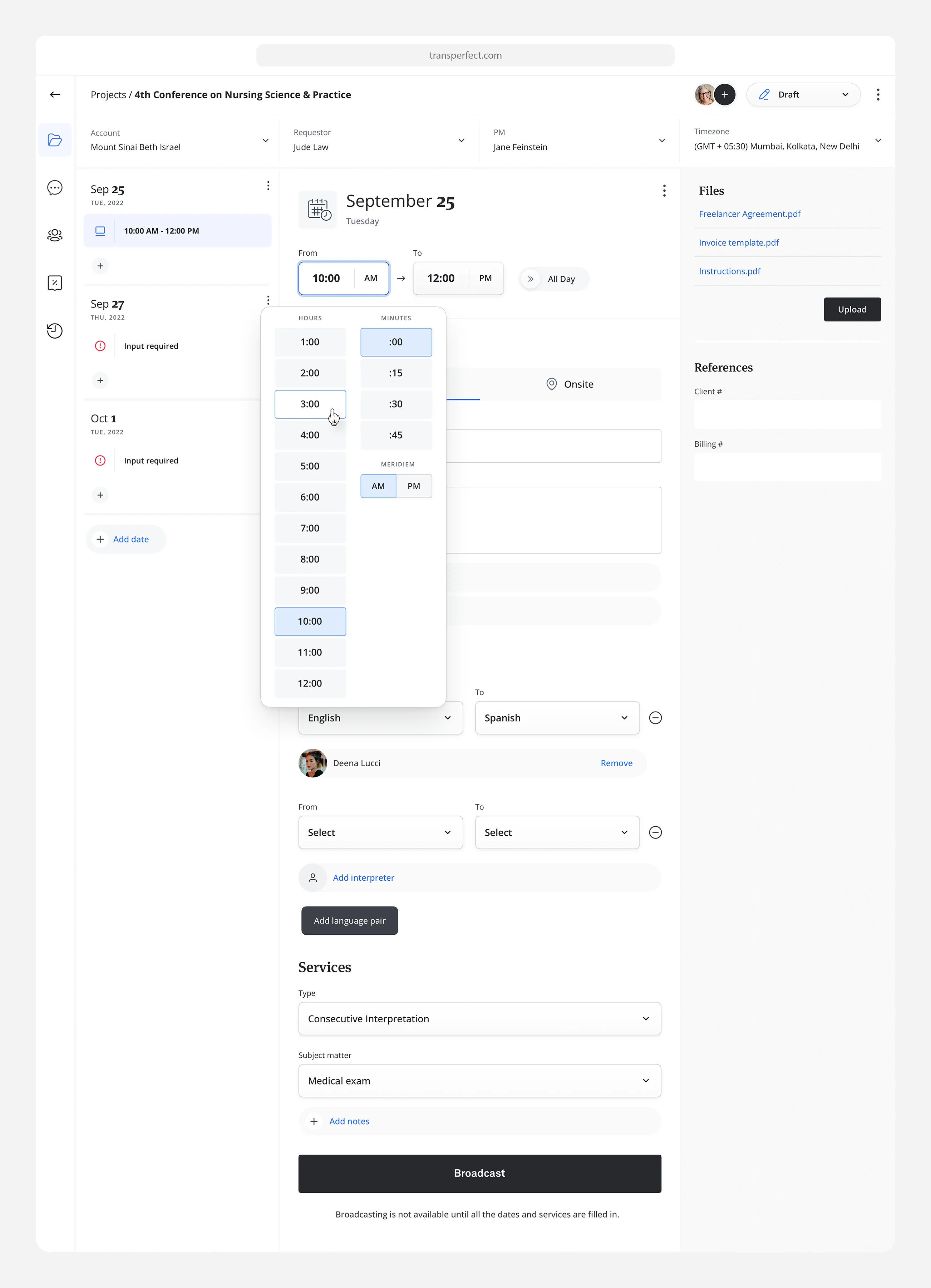The height and width of the screenshot is (1288, 931).
Task: Click the back arrow icon
Action: pyautogui.click(x=55, y=95)
